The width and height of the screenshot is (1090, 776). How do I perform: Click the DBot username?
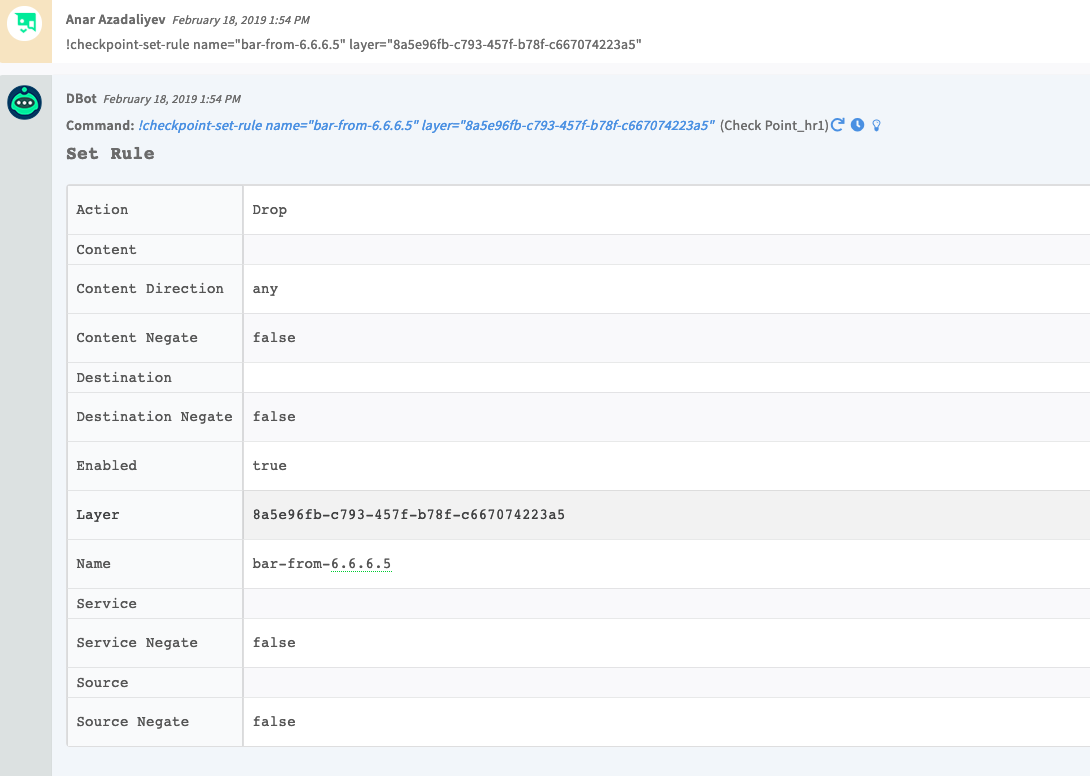pyautogui.click(x=83, y=98)
